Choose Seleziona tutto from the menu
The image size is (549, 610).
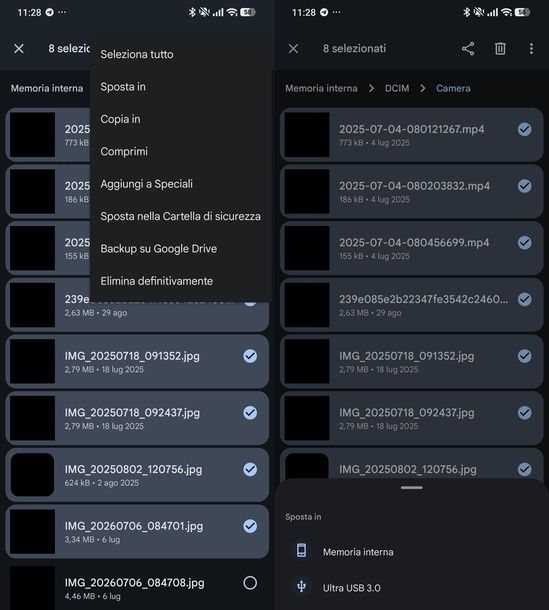pos(137,54)
